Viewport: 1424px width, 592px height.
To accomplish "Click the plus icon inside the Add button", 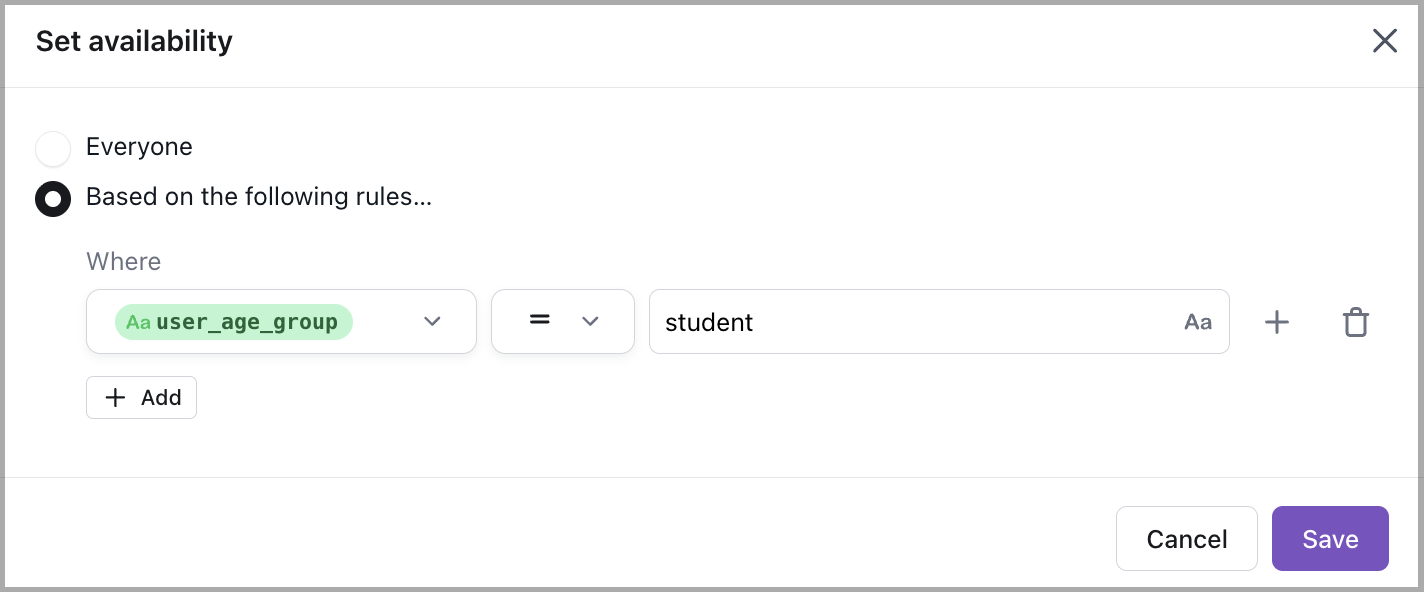I will coord(116,398).
